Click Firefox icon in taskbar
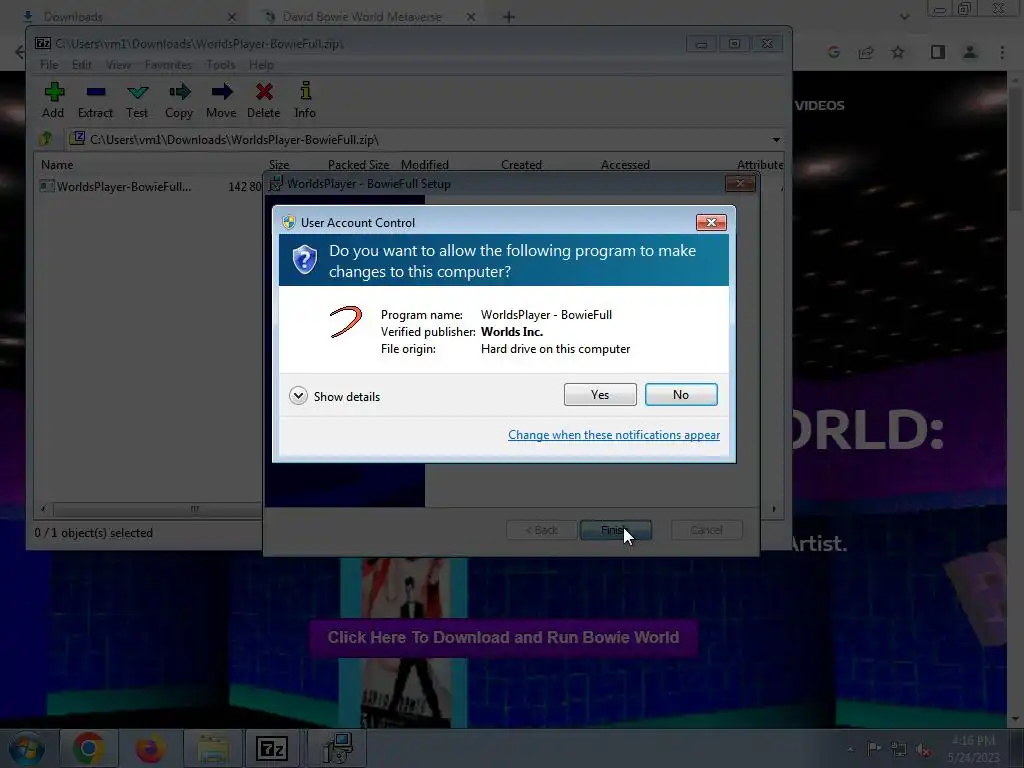The width and height of the screenshot is (1024, 768). [x=150, y=748]
